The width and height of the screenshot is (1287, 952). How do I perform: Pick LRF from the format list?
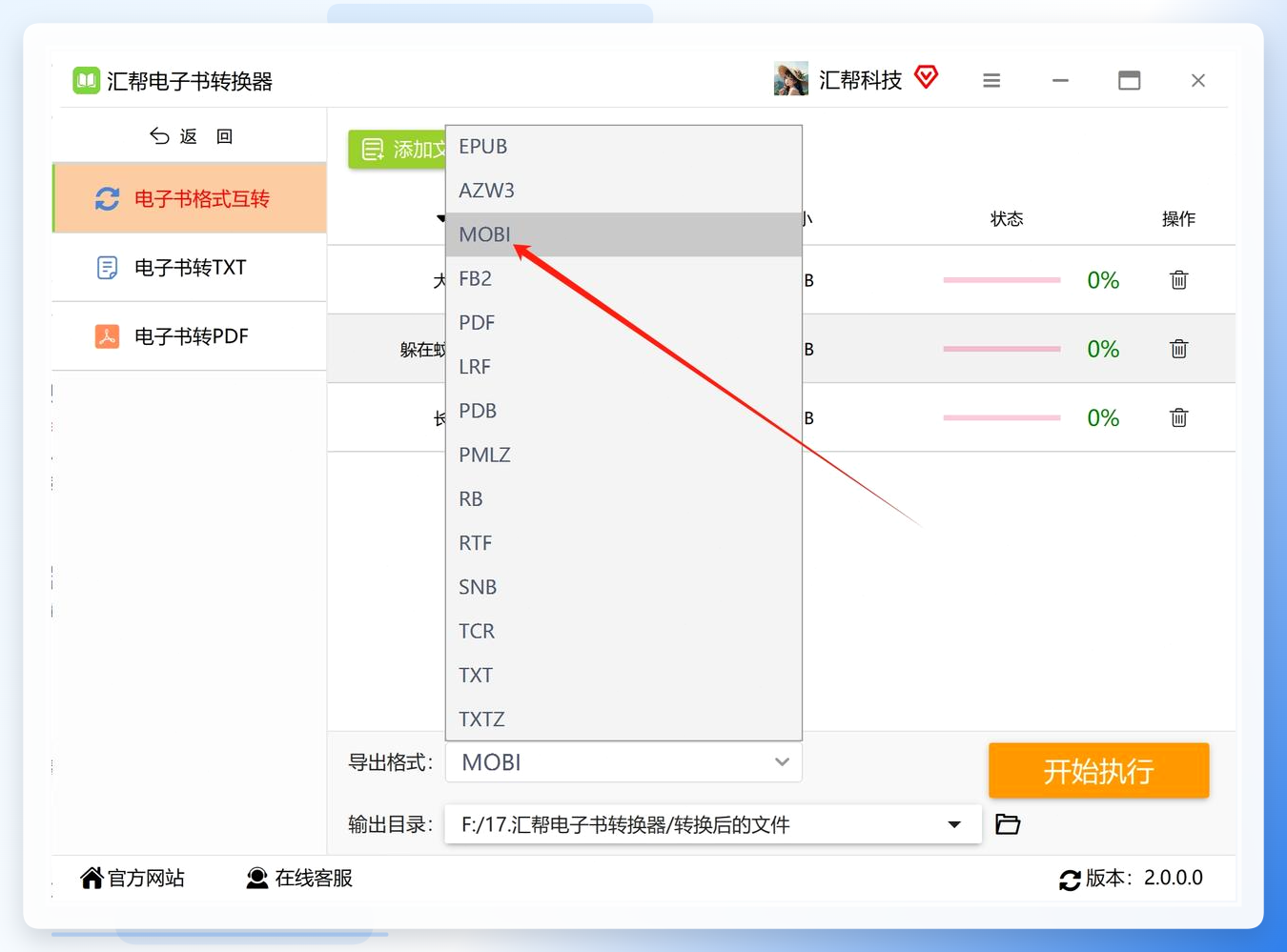pyautogui.click(x=623, y=367)
